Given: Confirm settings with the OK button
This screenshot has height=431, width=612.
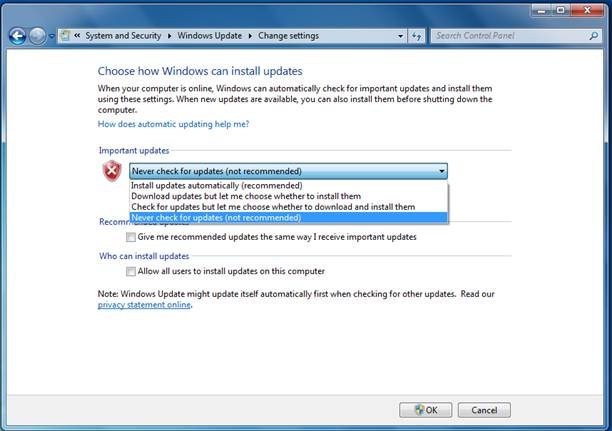Looking at the screenshot, I should click(x=425, y=410).
